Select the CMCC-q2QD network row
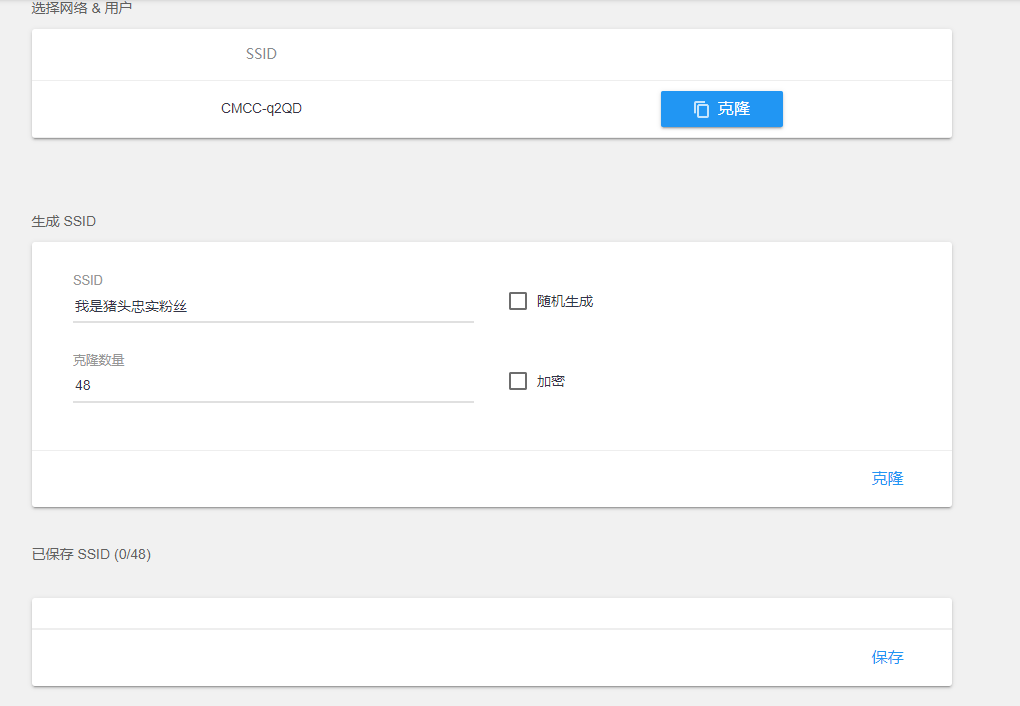Image resolution: width=1020 pixels, height=706 pixels. tap(261, 109)
